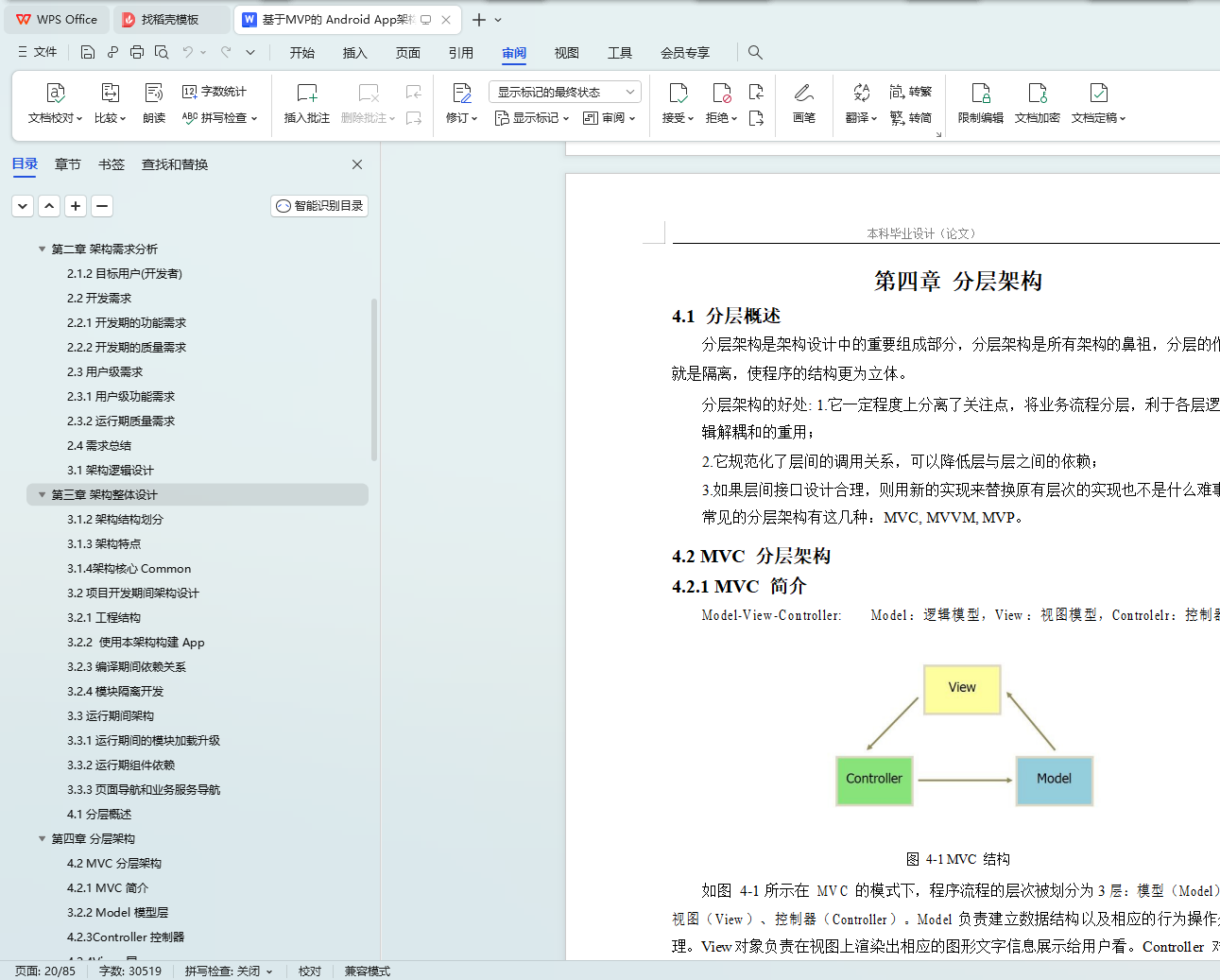Screen dimensions: 1220x980
Task: Open the 文档校对 proofreading tool
Action: (55, 104)
